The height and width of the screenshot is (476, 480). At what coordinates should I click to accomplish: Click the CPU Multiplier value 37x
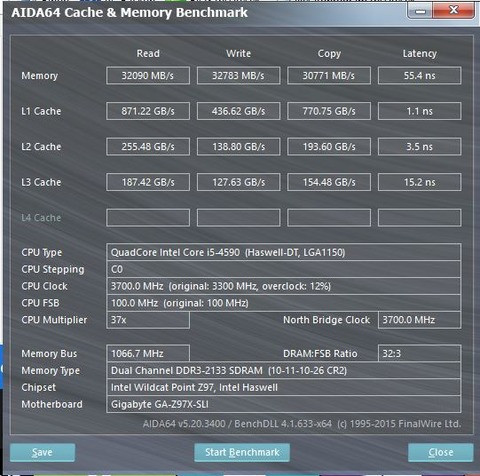(148, 320)
